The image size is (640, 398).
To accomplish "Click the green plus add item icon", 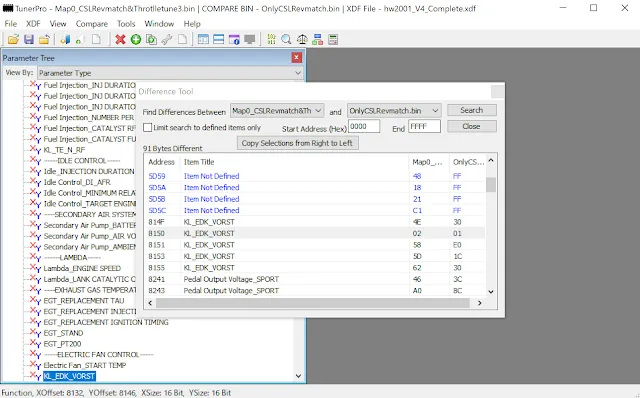I will click(x=136, y=39).
